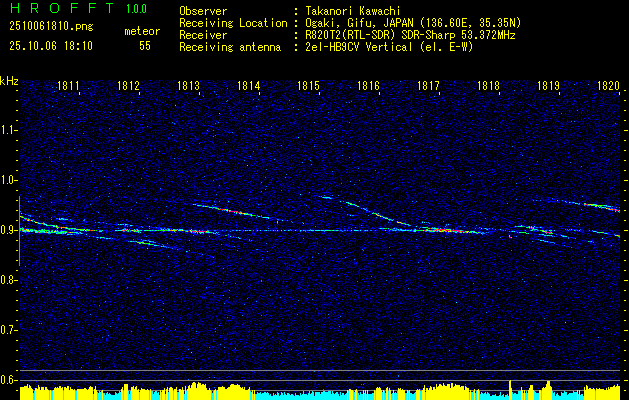Click the 1811 time marker

(68, 86)
